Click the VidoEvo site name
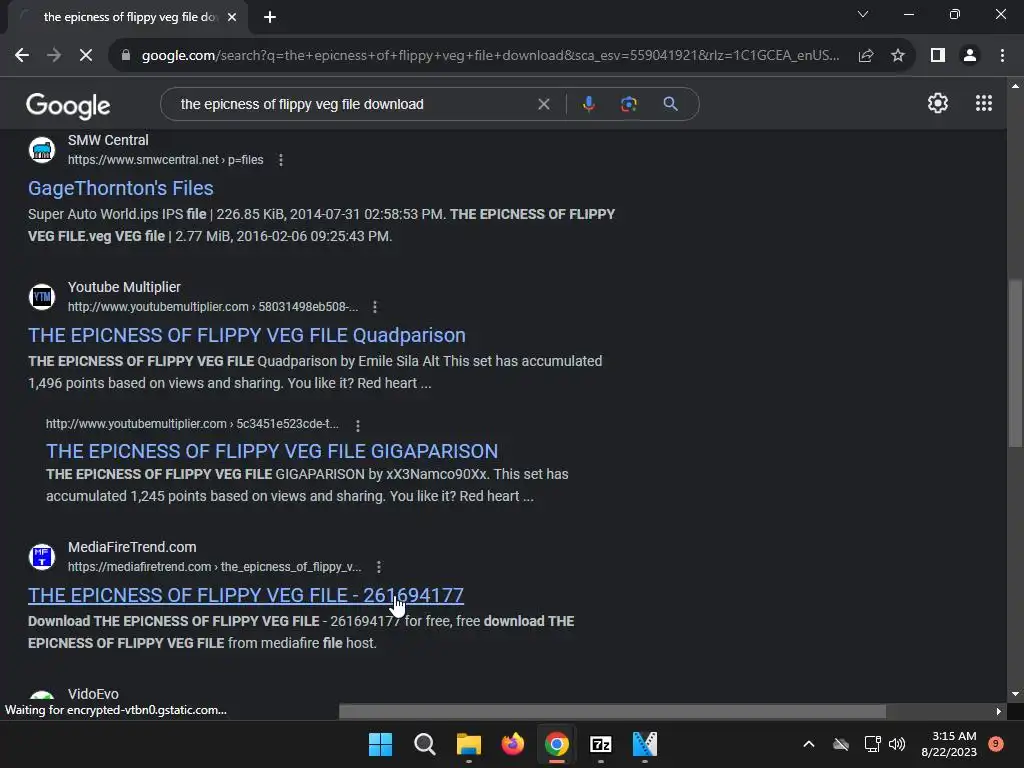 pos(93,694)
